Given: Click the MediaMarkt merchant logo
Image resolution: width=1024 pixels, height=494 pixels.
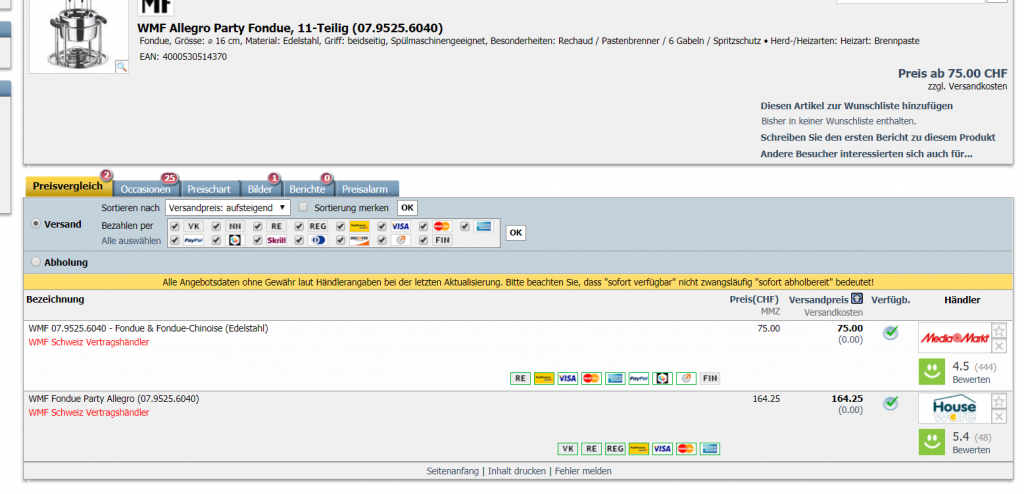Looking at the screenshot, I should click(x=953, y=339).
